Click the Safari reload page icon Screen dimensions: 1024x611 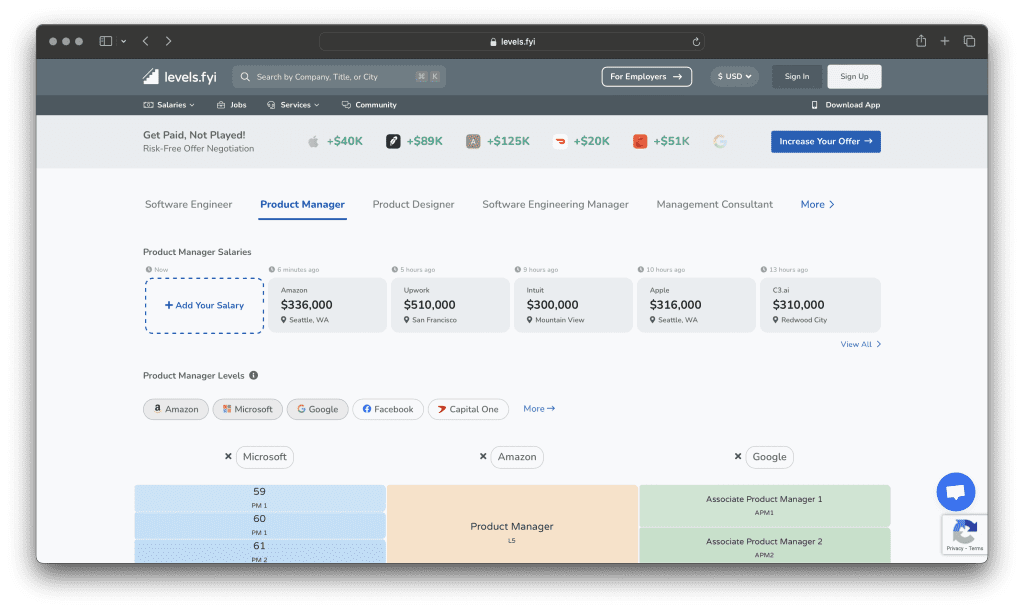(x=696, y=42)
